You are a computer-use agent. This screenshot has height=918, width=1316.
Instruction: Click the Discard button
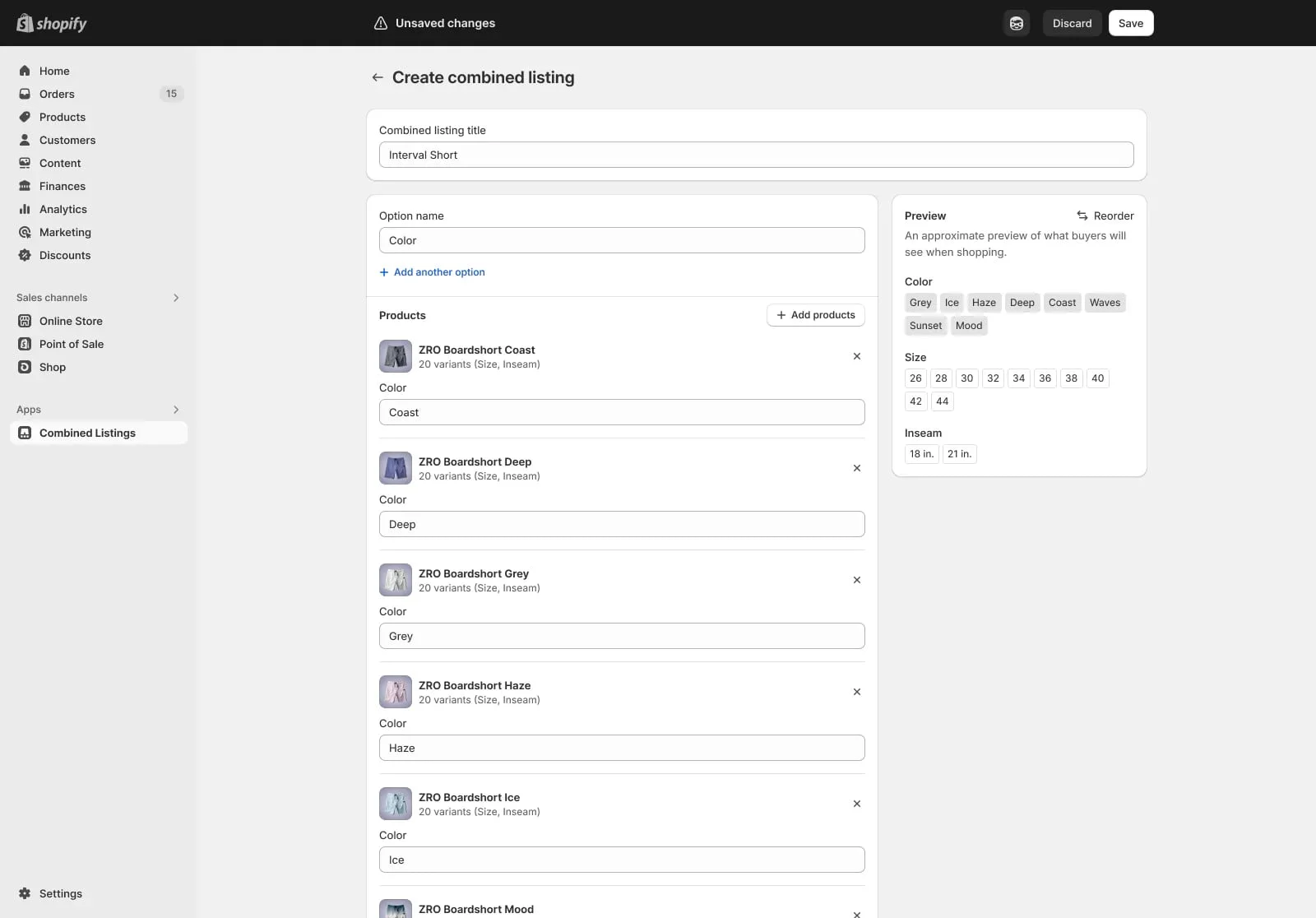click(x=1072, y=23)
